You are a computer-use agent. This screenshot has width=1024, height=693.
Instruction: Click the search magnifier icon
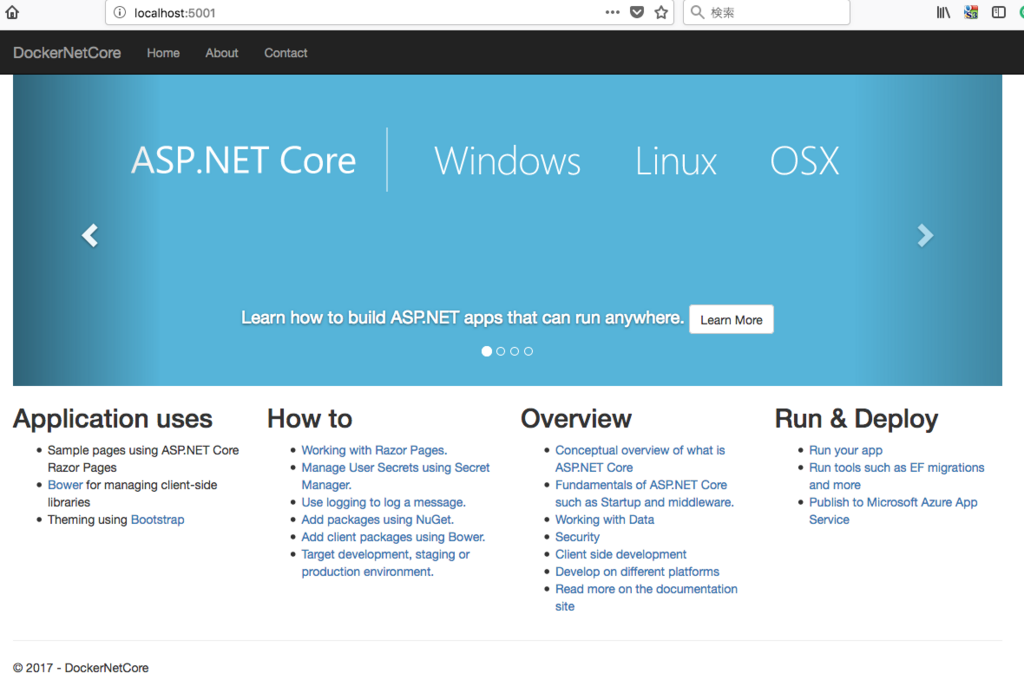(x=697, y=12)
